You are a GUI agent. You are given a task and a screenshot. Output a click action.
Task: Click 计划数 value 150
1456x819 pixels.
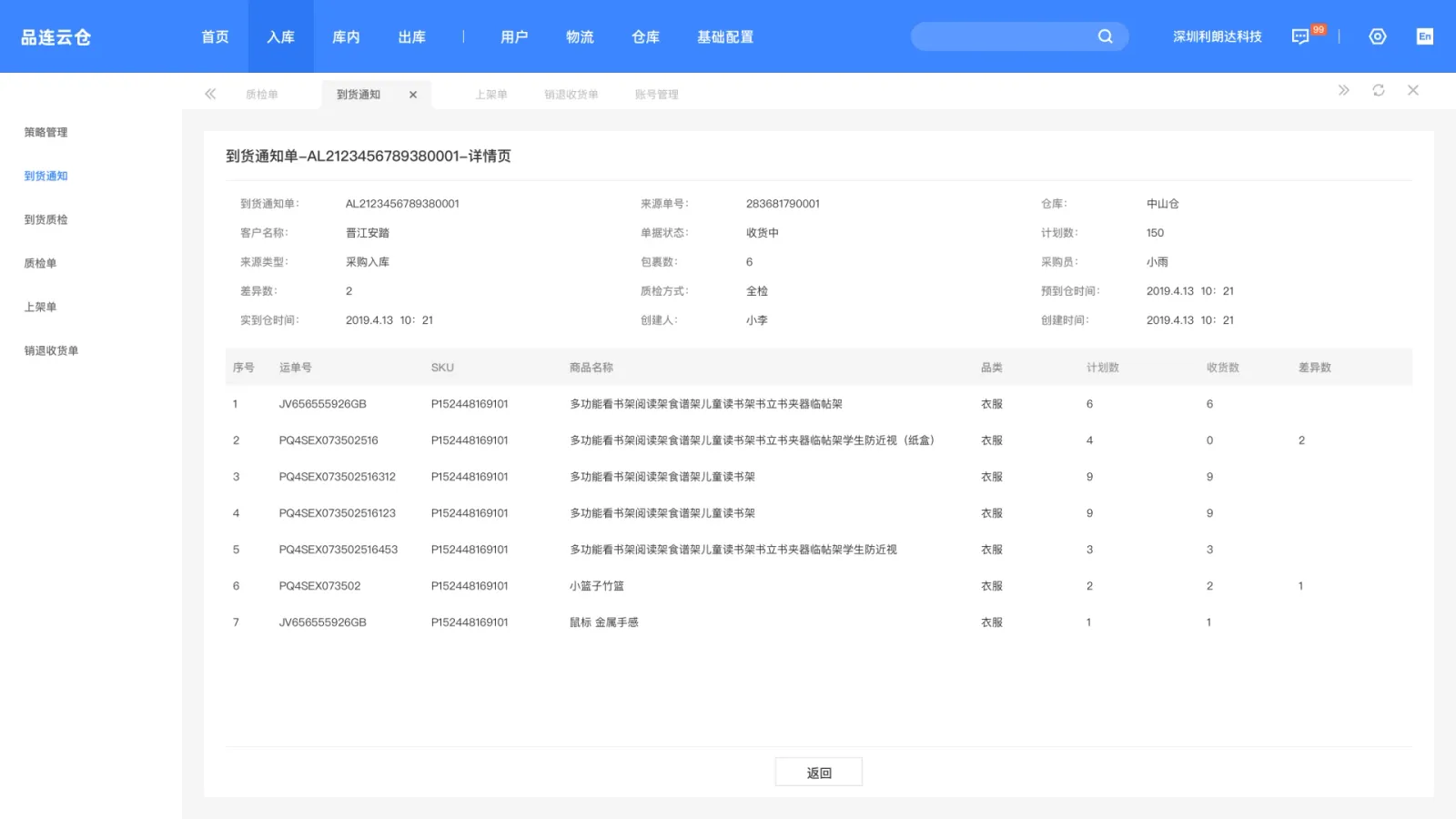tap(1155, 233)
